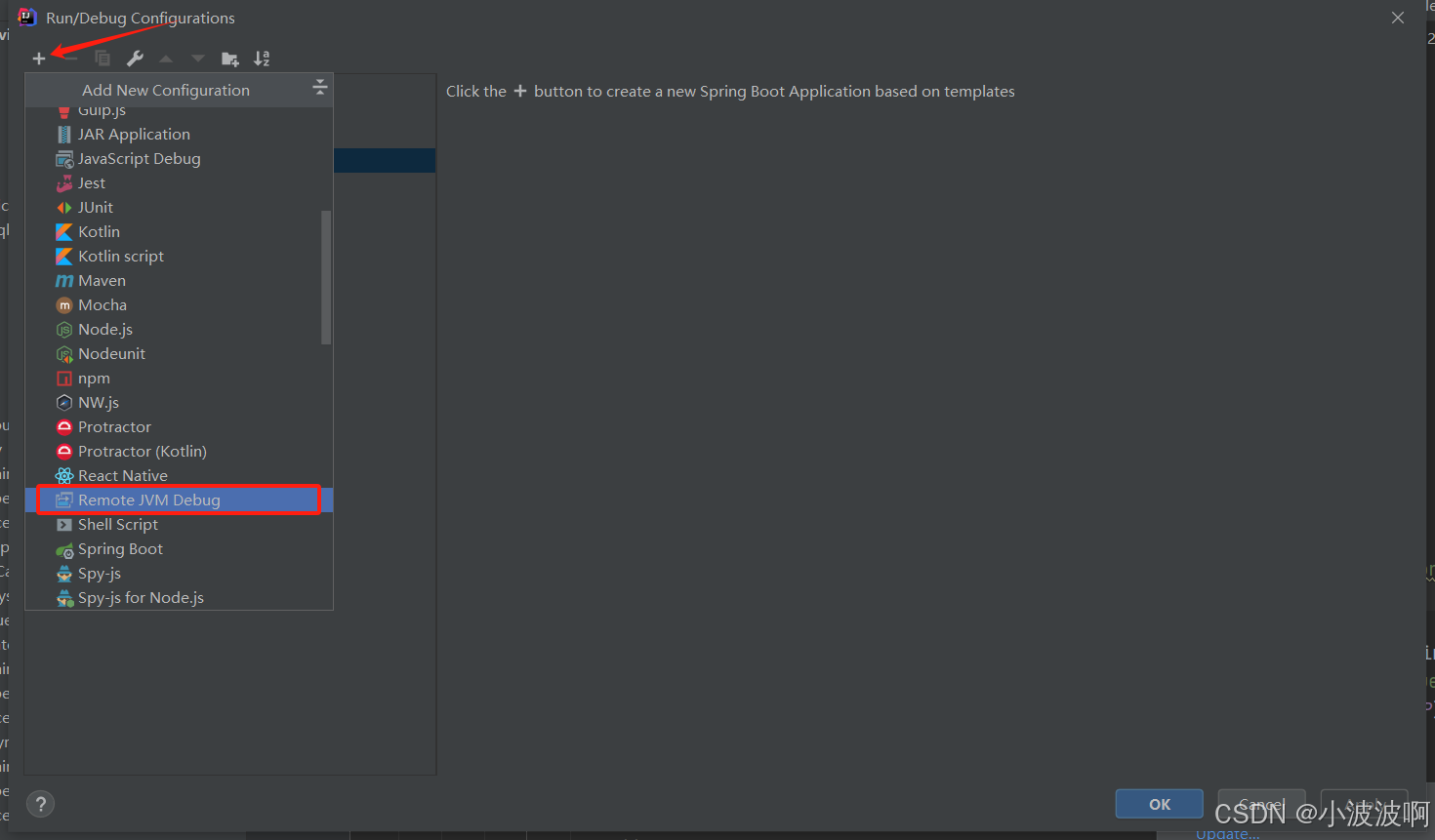Pick the Maven configuration type
This screenshot has width=1435, height=840.
coord(179,280)
